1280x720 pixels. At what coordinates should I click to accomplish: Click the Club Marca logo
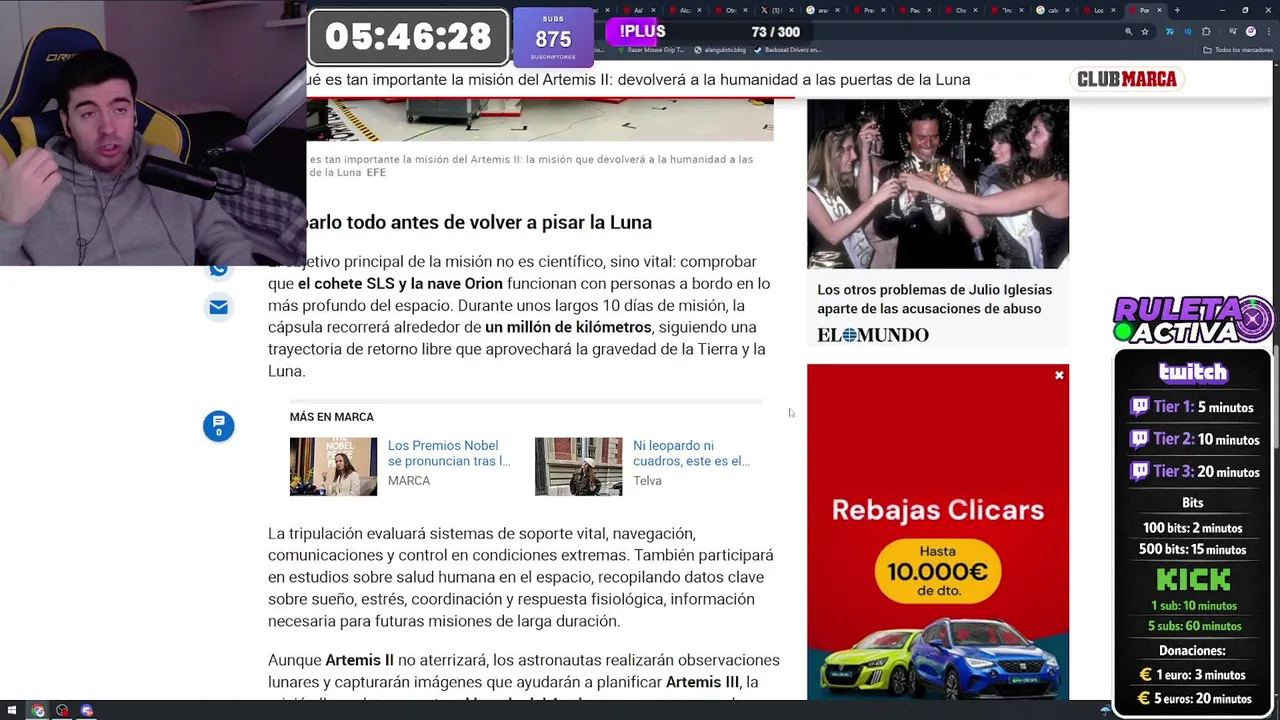[1126, 79]
